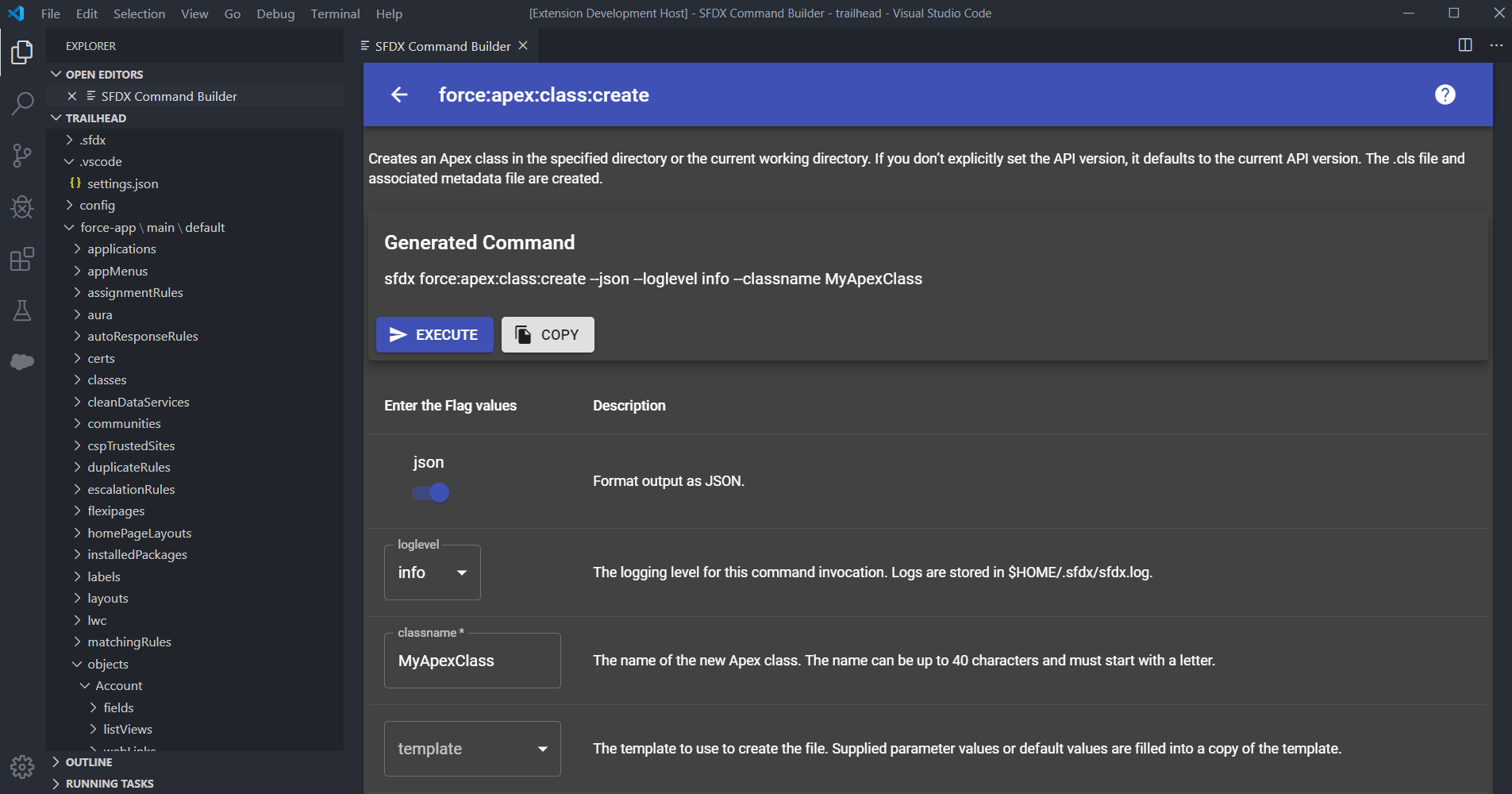Open the Go menu

233,13
